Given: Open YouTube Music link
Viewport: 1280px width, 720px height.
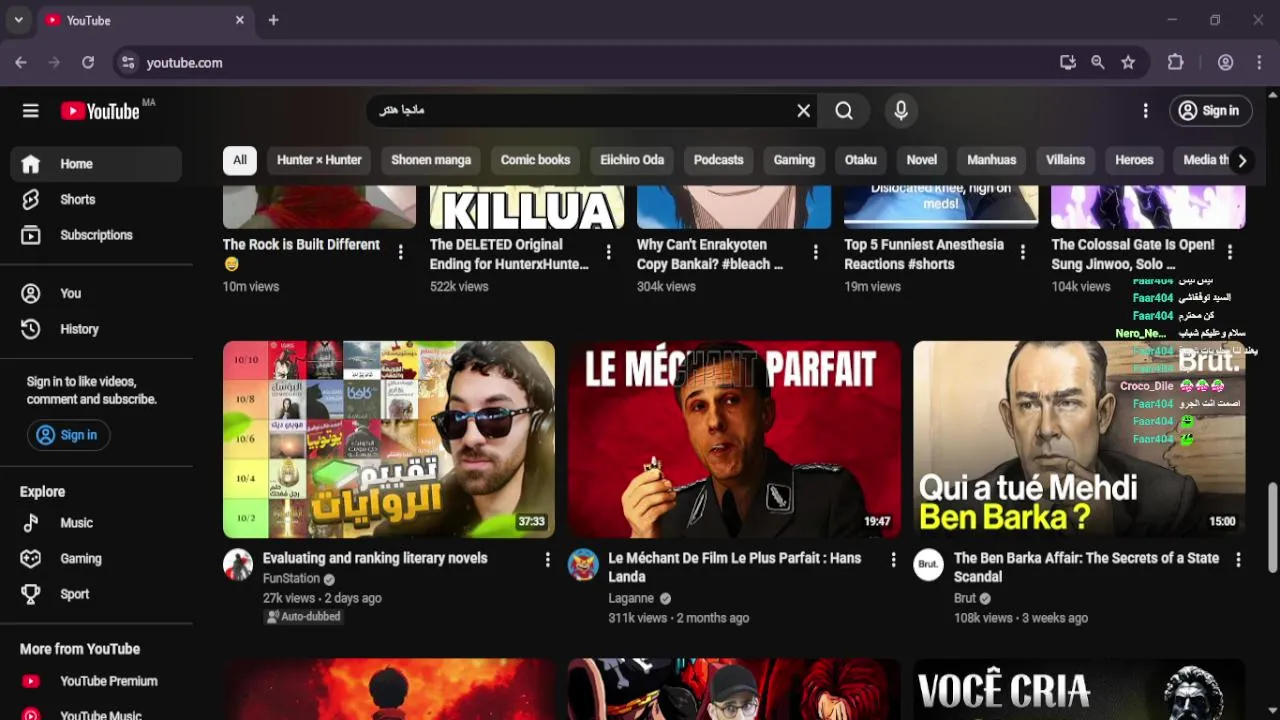Looking at the screenshot, I should (x=96, y=712).
